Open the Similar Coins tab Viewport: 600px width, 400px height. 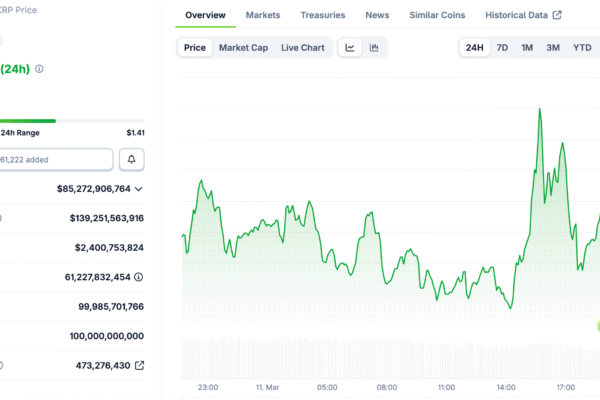437,15
